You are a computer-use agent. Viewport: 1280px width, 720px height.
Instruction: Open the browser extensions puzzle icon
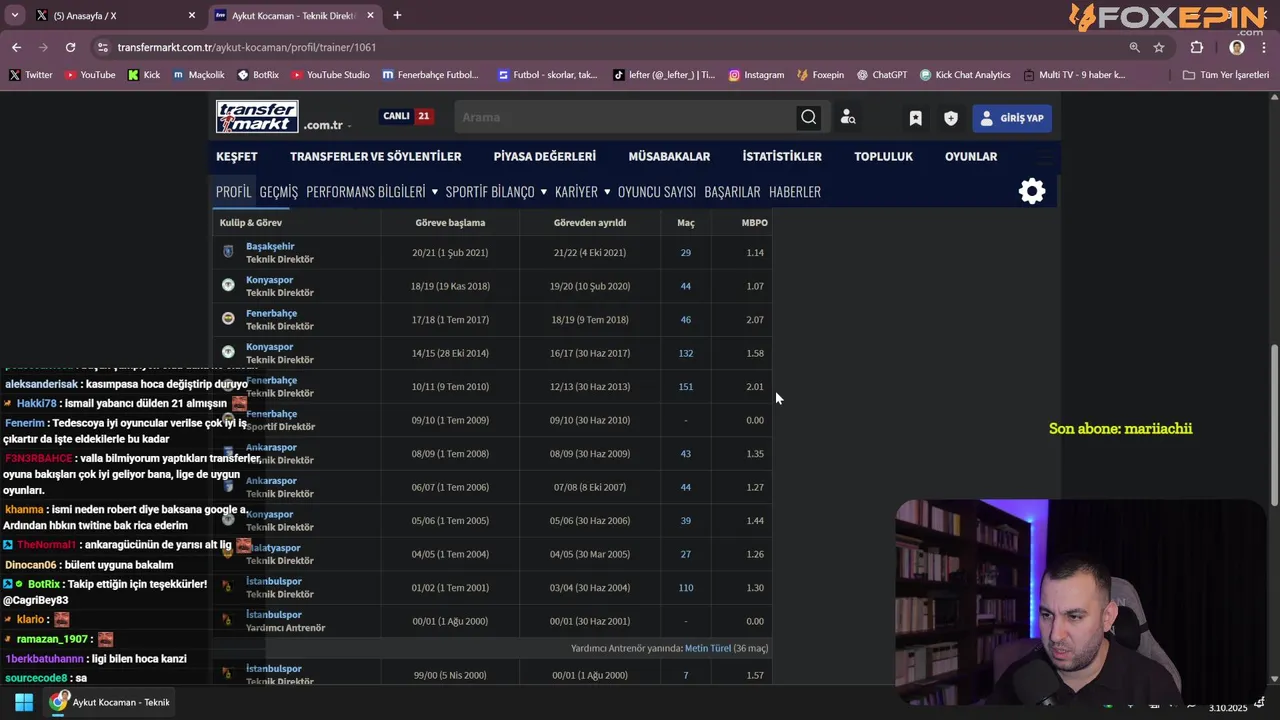coord(1197,47)
